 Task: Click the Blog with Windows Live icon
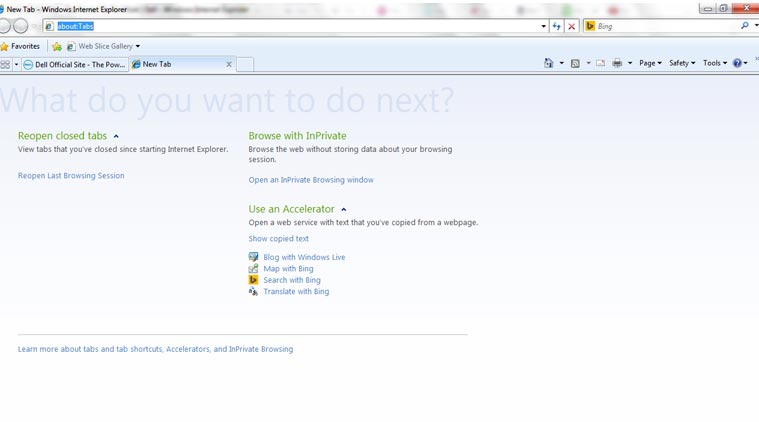click(x=253, y=257)
